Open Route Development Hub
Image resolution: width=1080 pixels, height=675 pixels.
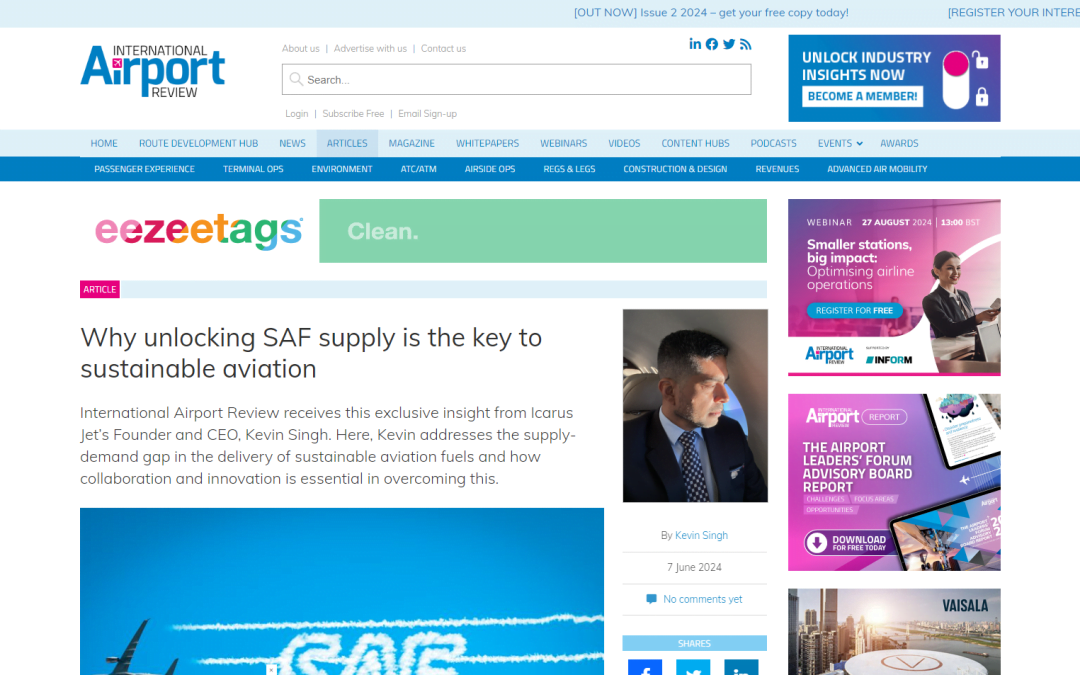(x=198, y=143)
